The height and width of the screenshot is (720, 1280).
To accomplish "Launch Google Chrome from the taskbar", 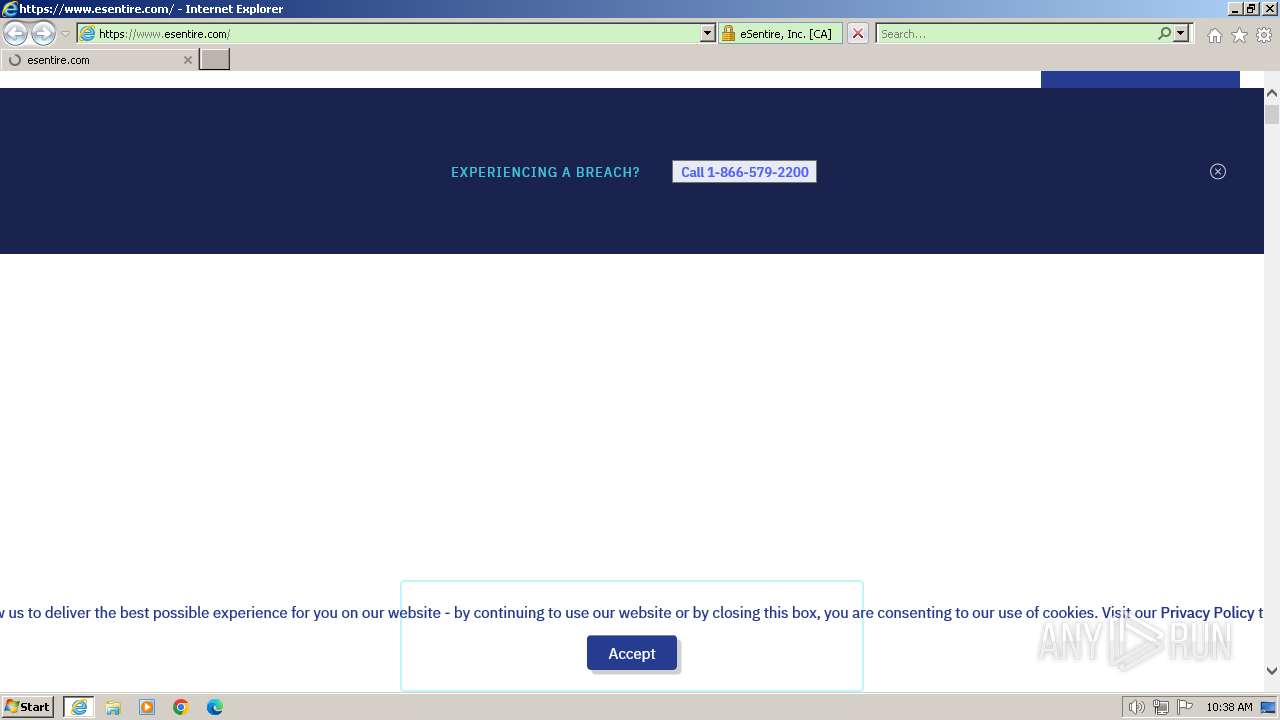I will click(181, 707).
